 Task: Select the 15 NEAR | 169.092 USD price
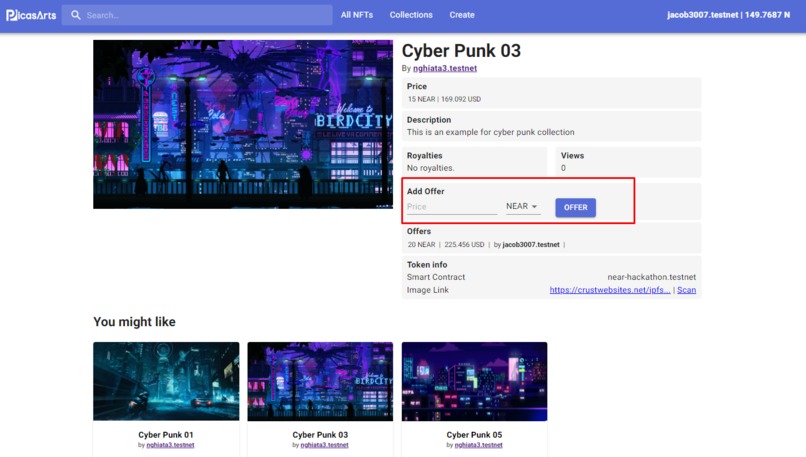pyautogui.click(x=444, y=99)
